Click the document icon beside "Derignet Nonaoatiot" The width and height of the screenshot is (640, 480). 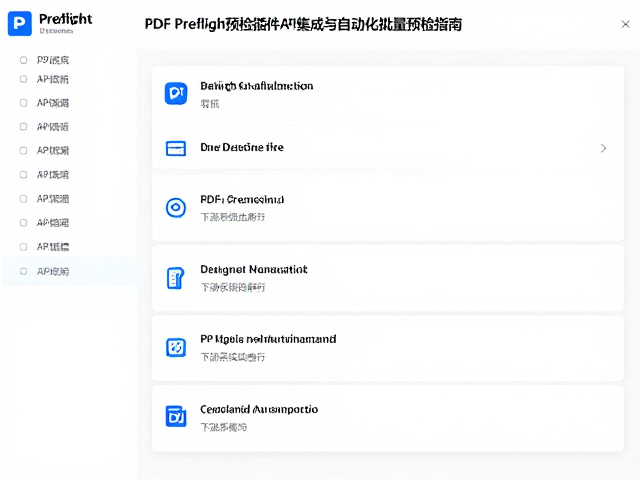(x=176, y=278)
